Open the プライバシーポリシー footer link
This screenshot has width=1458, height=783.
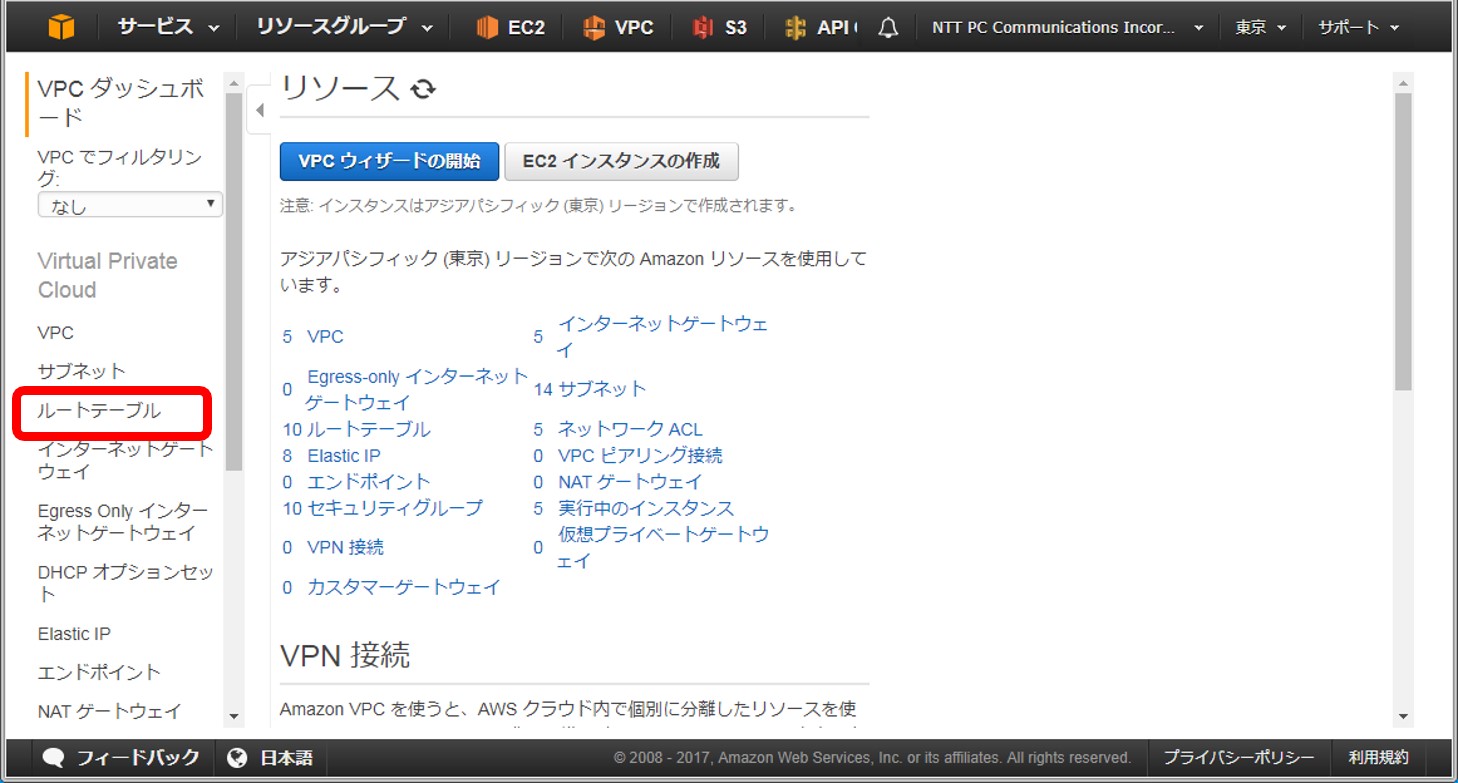tap(1238, 758)
